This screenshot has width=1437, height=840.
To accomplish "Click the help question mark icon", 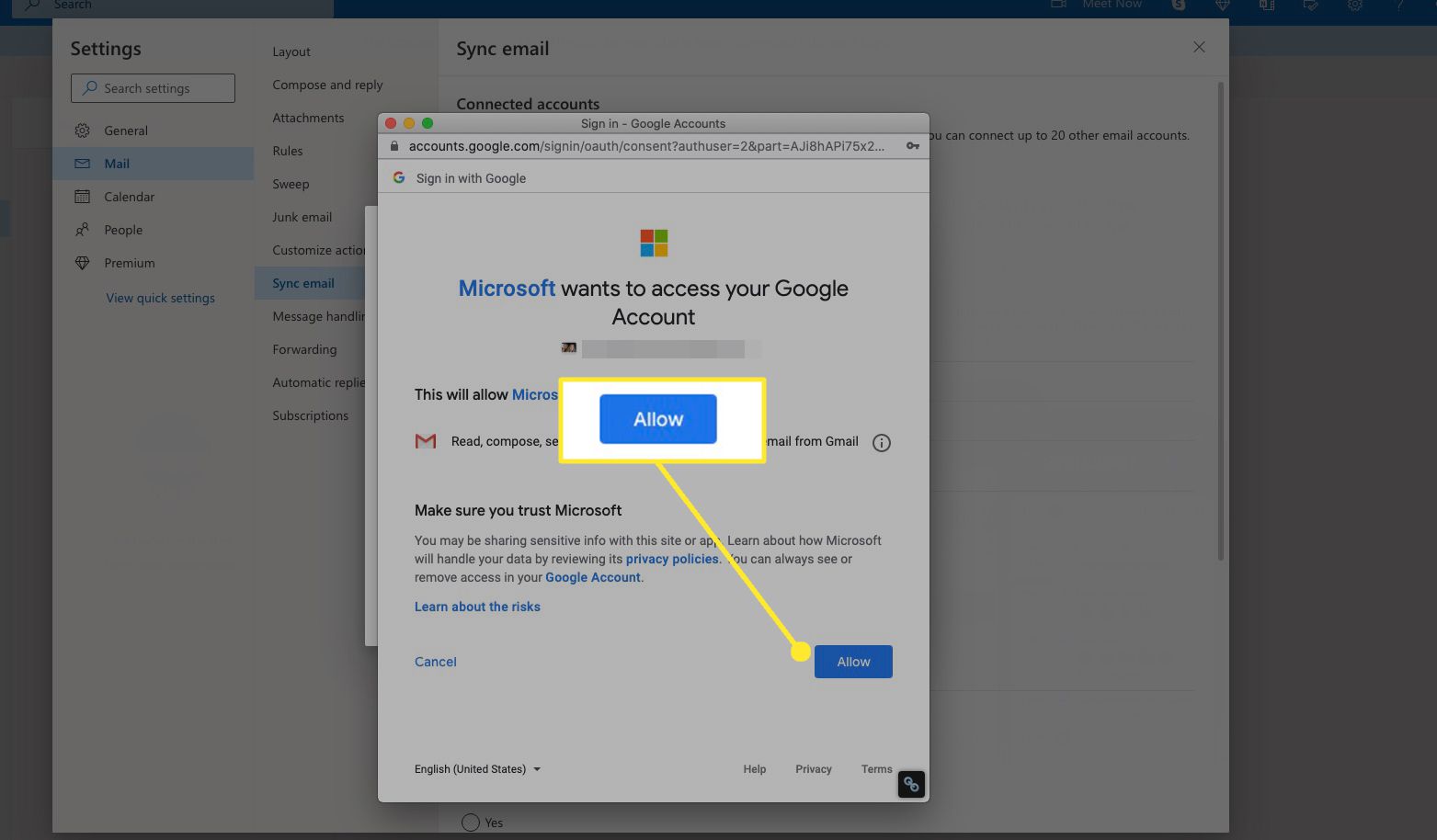I will [1399, 5].
